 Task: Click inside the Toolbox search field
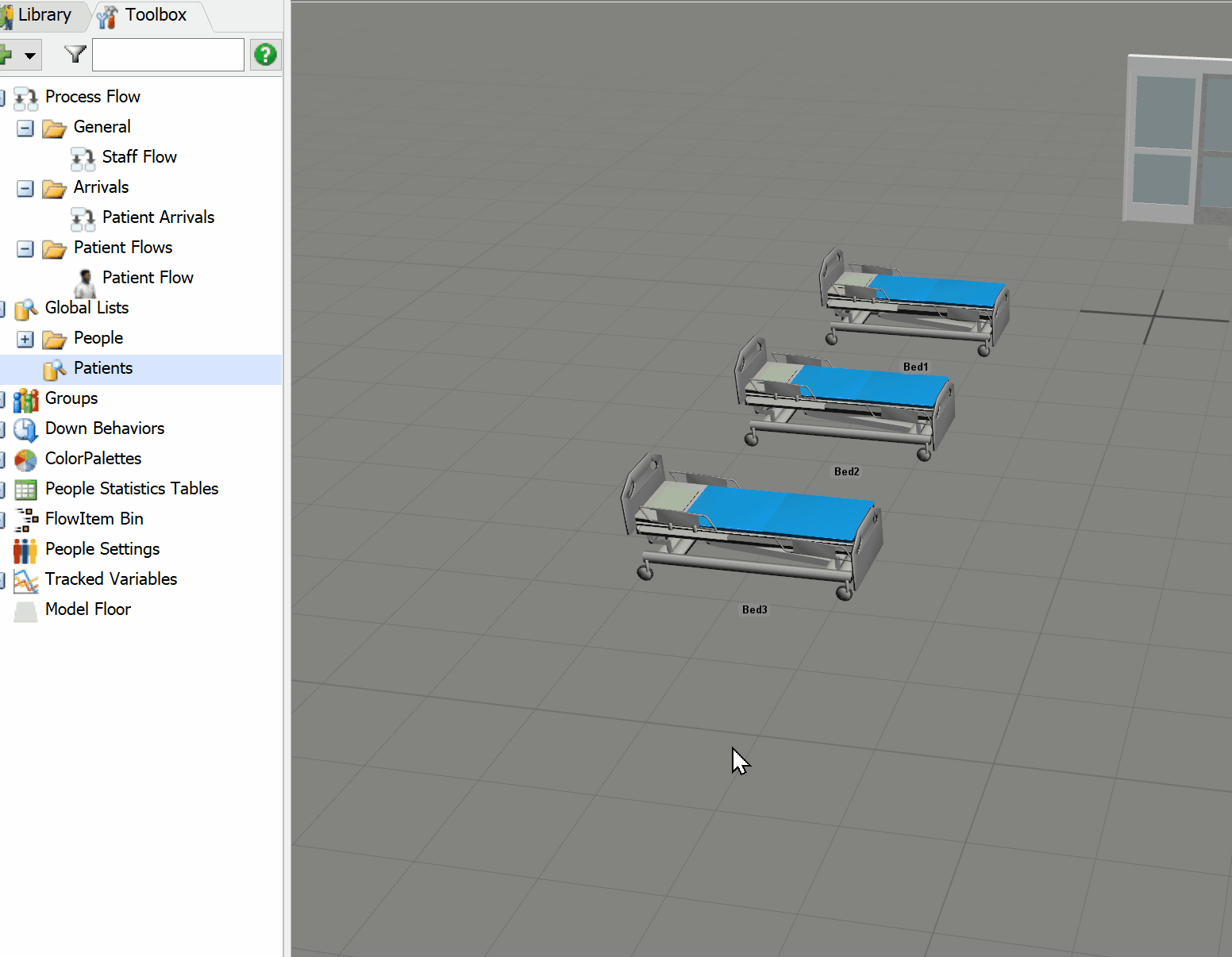pos(167,54)
